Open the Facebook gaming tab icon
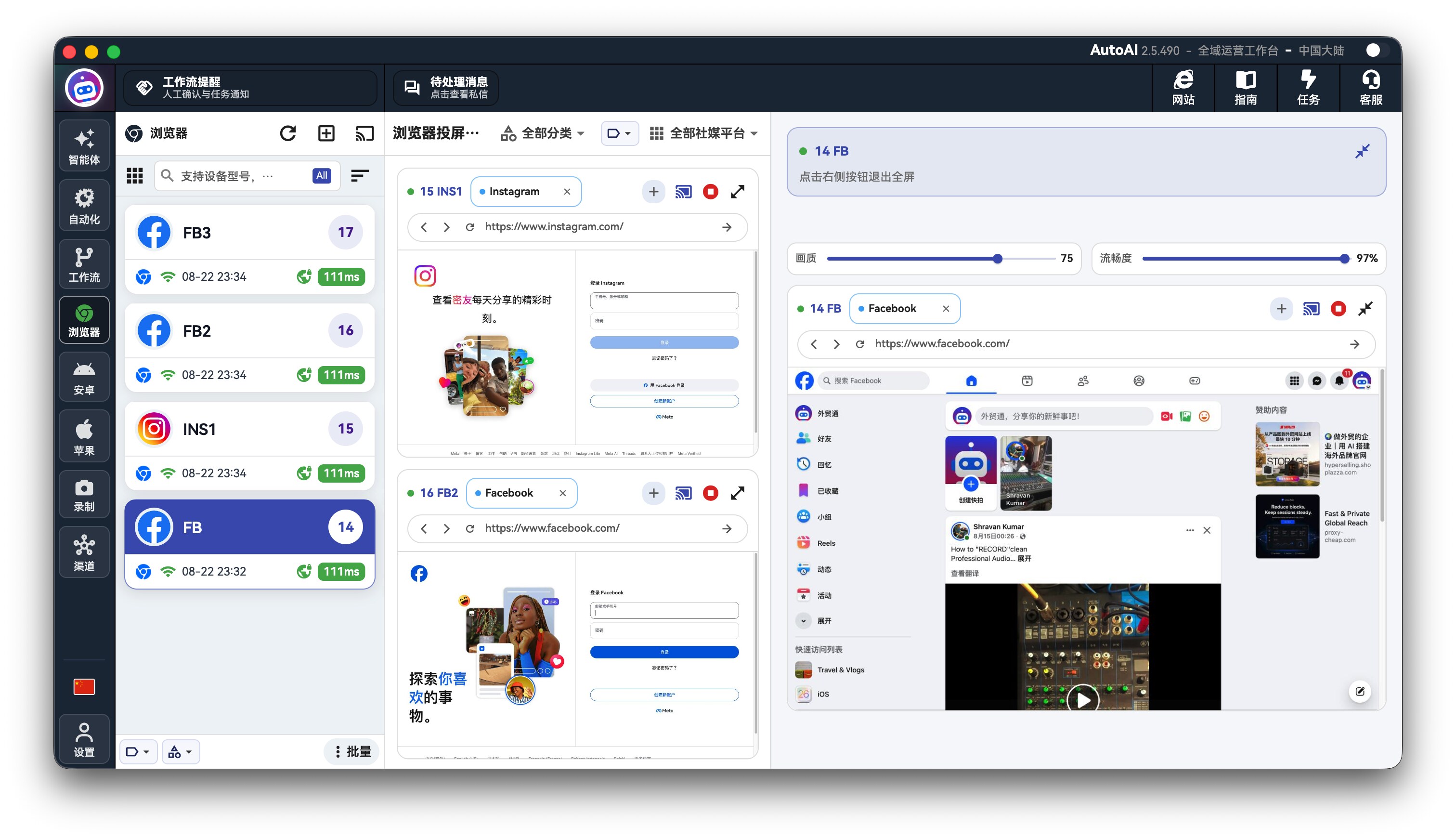This screenshot has height=840, width=1456. point(1195,381)
